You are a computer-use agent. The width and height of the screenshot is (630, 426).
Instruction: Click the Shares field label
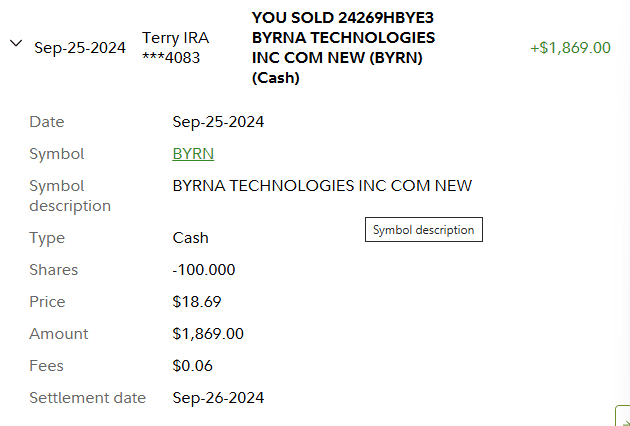coord(53,270)
